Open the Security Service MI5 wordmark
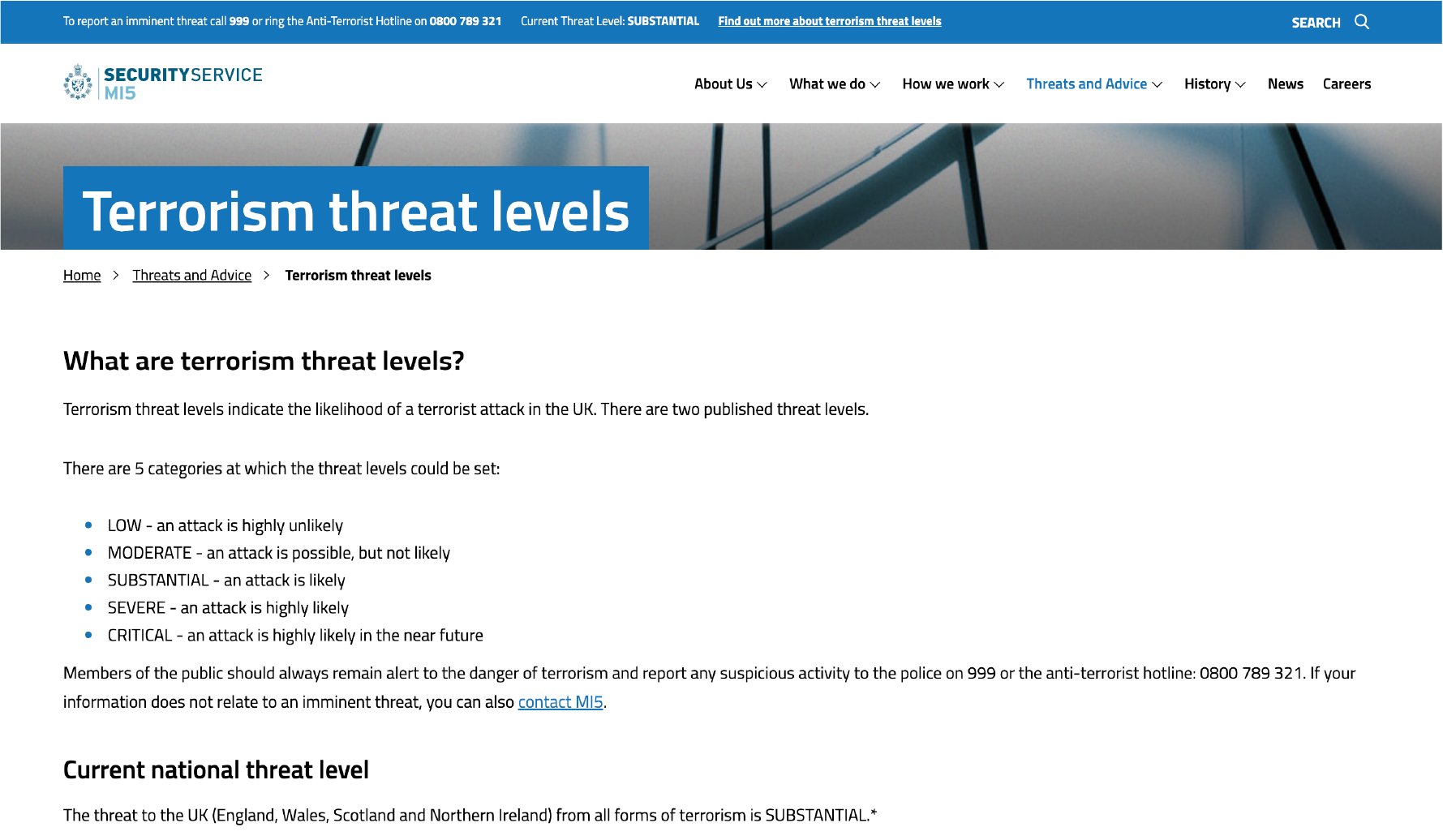Image resolution: width=1443 pixels, height=840 pixels. click(x=183, y=83)
